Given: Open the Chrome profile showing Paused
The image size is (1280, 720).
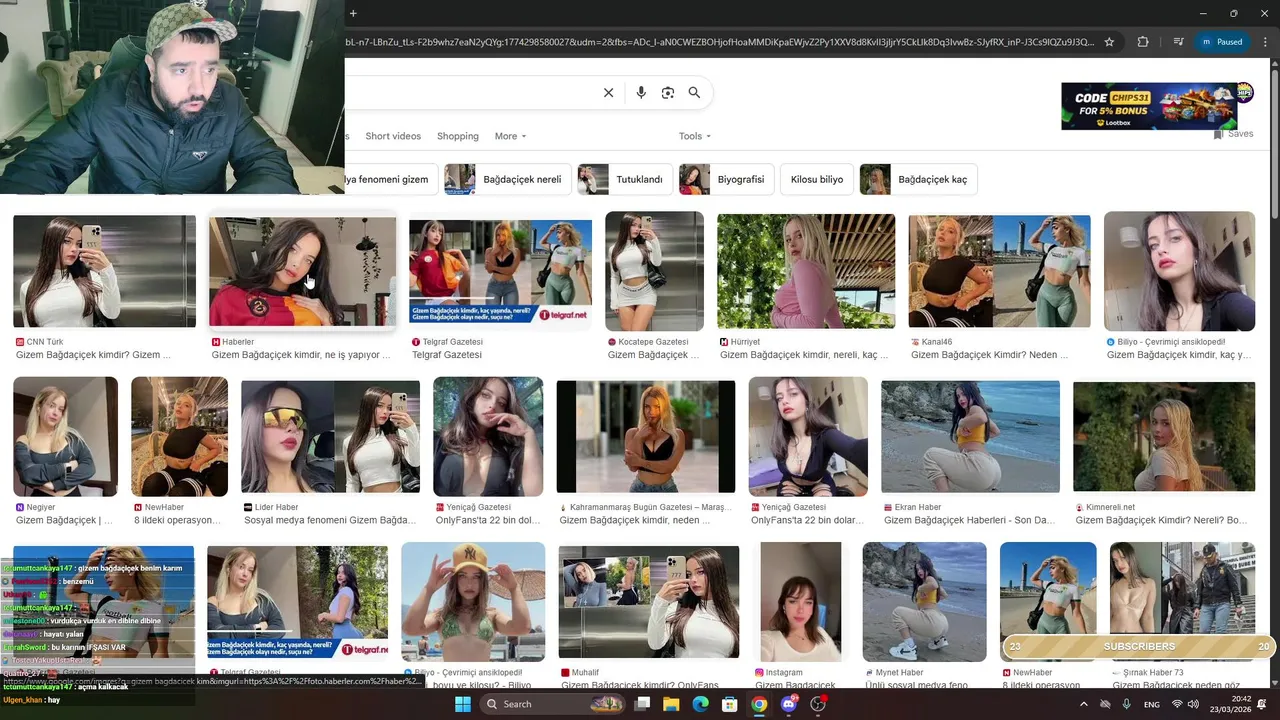Looking at the screenshot, I should tap(1222, 42).
